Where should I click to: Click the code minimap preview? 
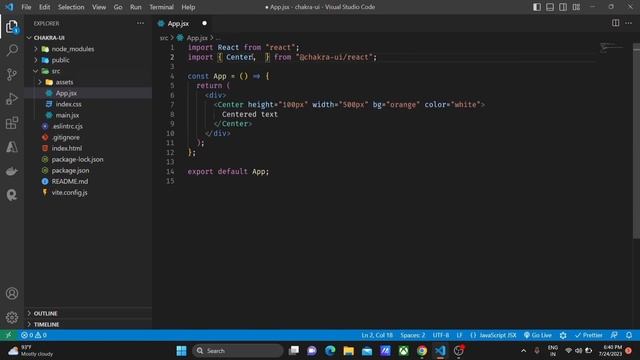click(611, 47)
